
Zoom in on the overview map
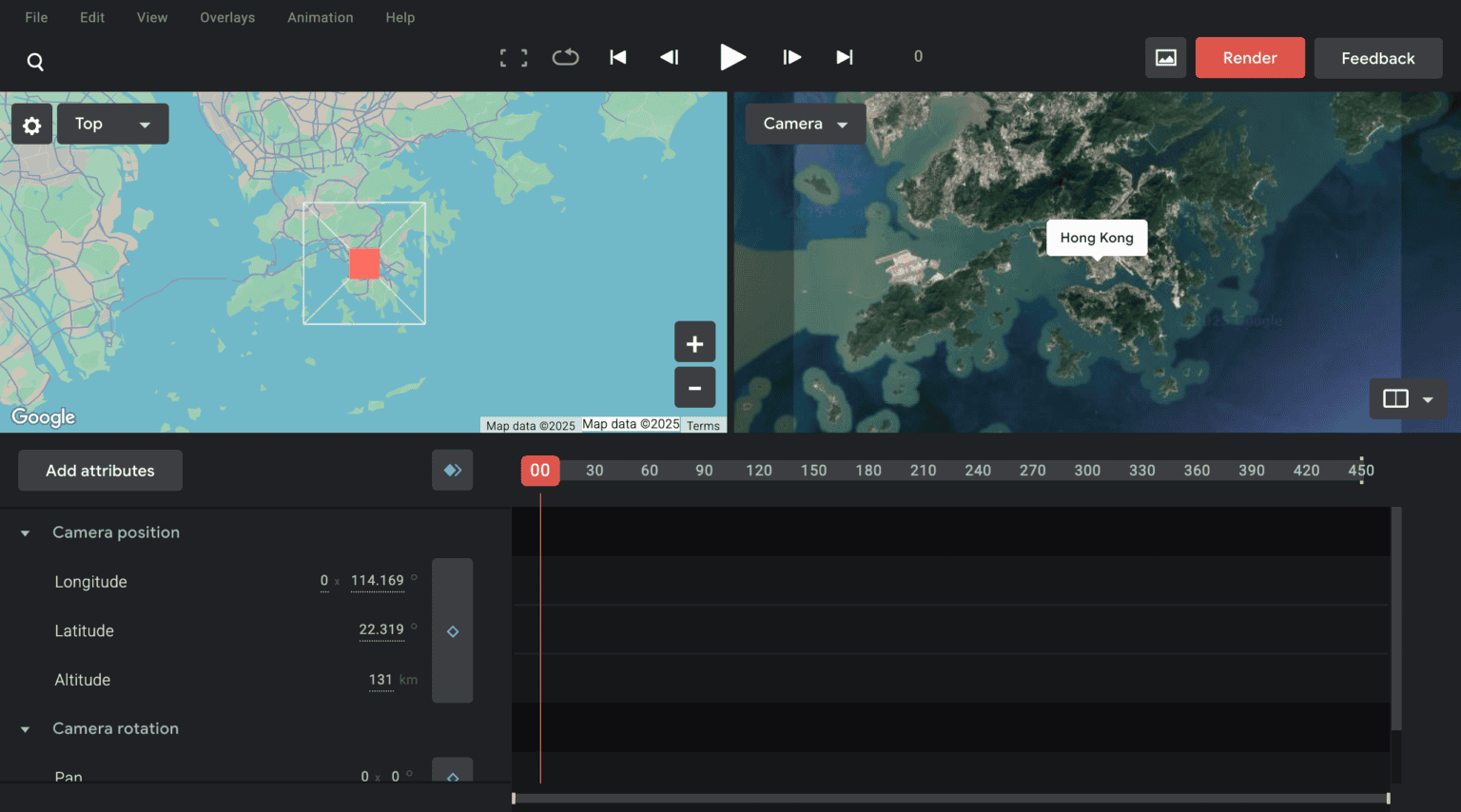click(694, 341)
